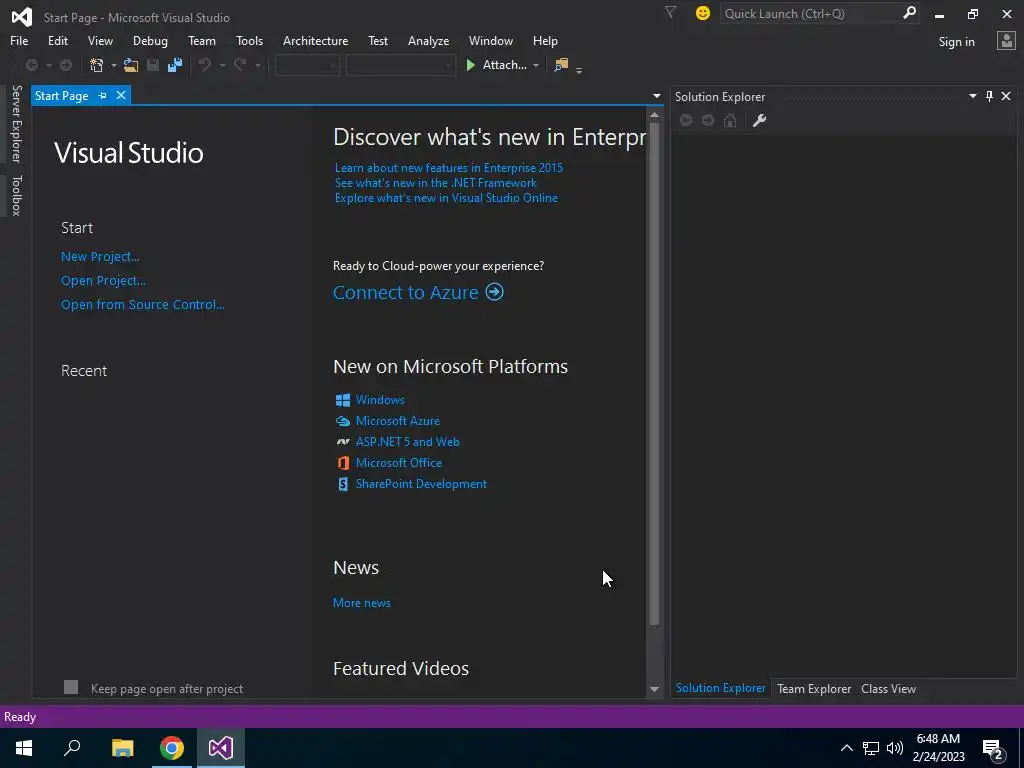
Task: Open the Redo history dropdown arrow
Action: (258, 65)
